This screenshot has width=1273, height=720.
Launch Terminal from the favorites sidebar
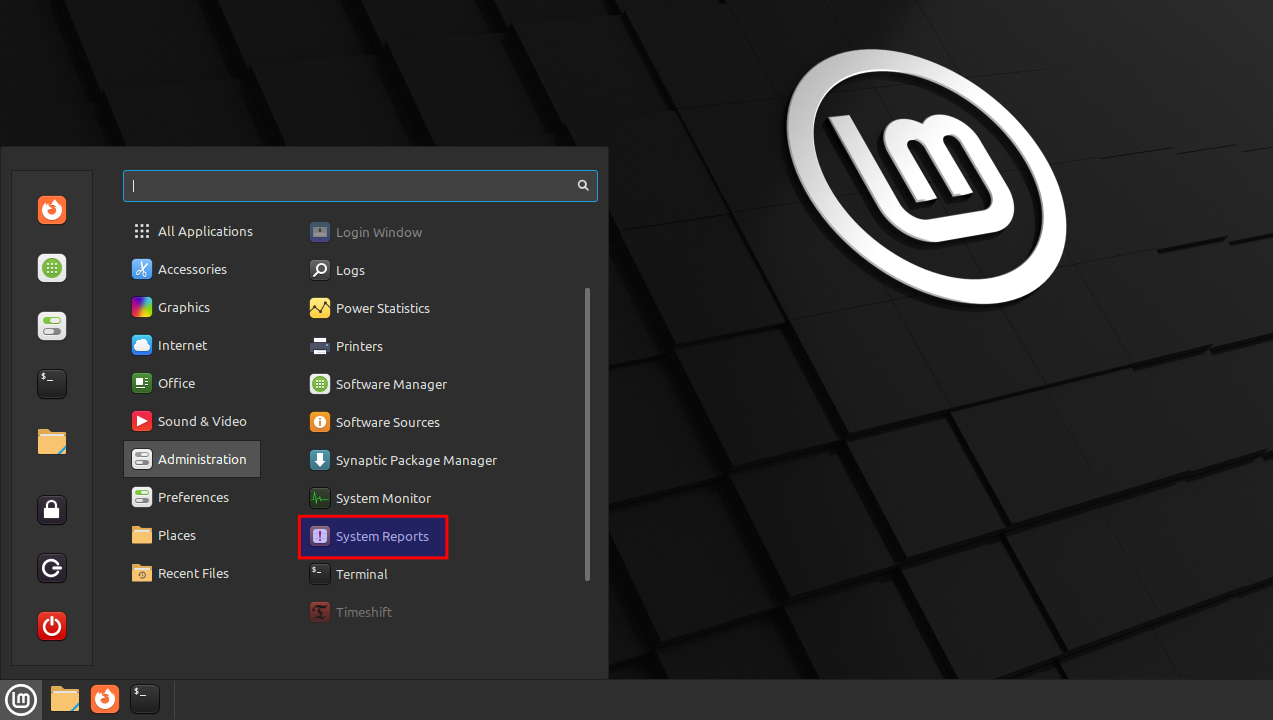pyautogui.click(x=52, y=383)
